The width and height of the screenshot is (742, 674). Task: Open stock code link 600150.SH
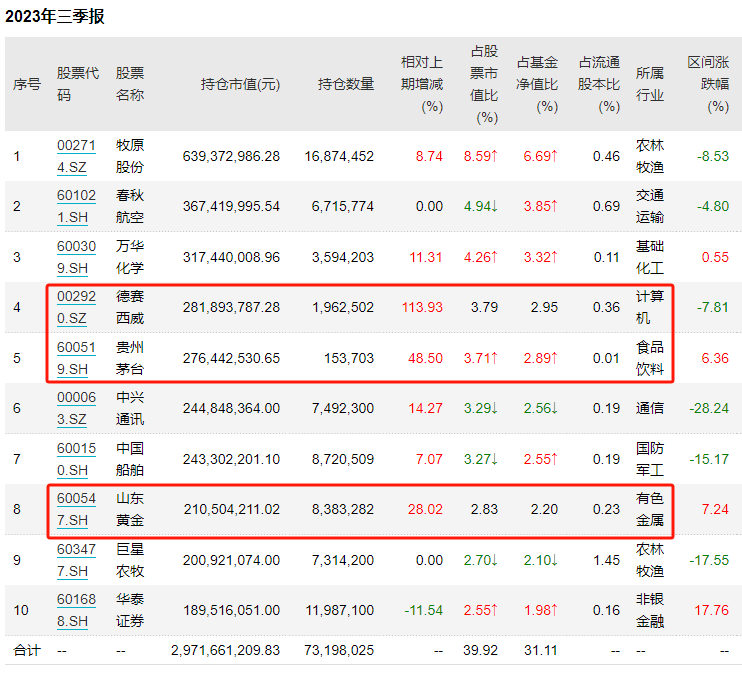coord(76,459)
